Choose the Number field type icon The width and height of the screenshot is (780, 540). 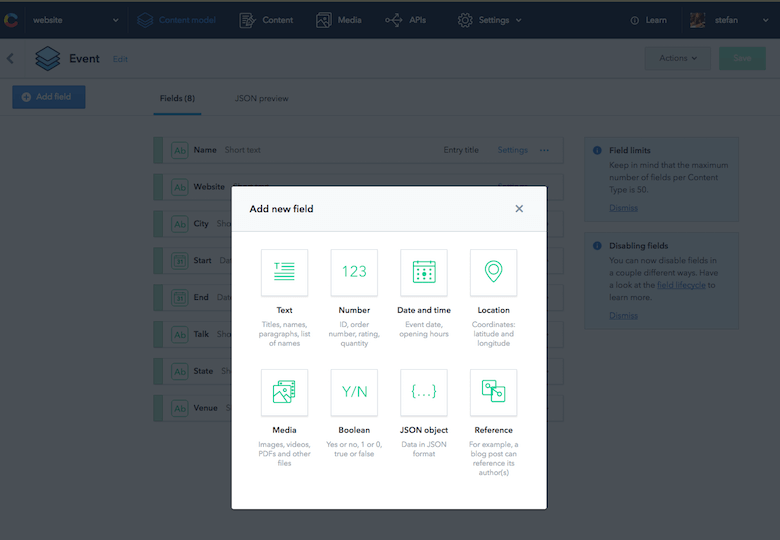coord(354,273)
